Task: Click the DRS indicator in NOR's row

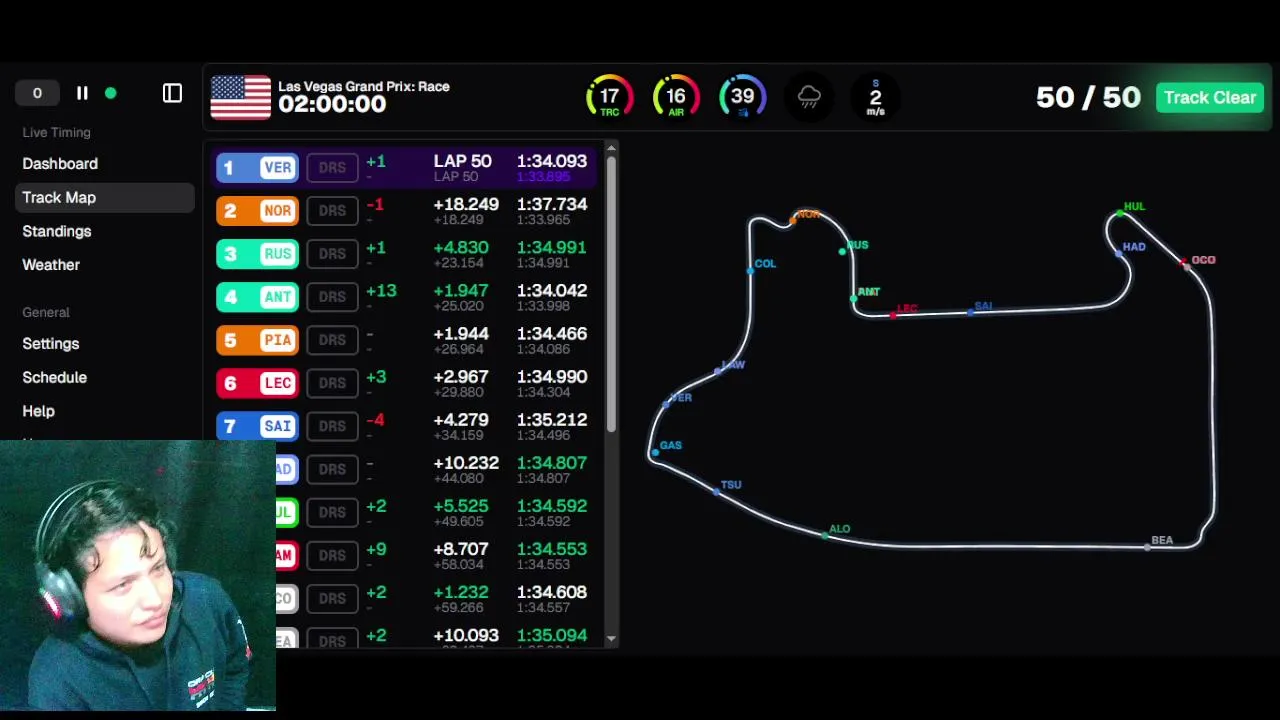Action: (332, 211)
